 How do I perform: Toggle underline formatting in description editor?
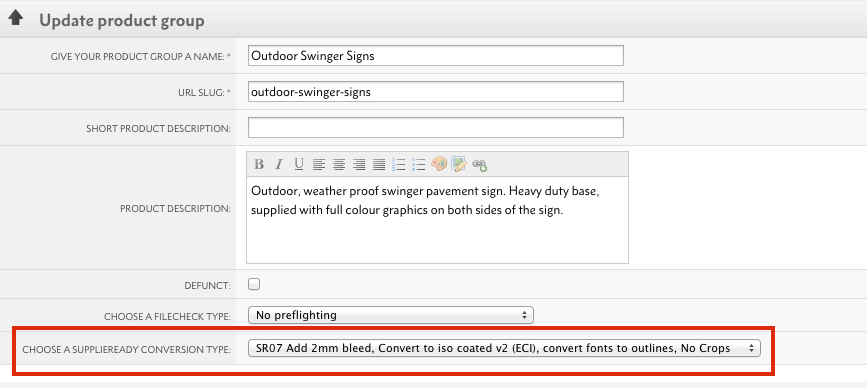[x=299, y=164]
